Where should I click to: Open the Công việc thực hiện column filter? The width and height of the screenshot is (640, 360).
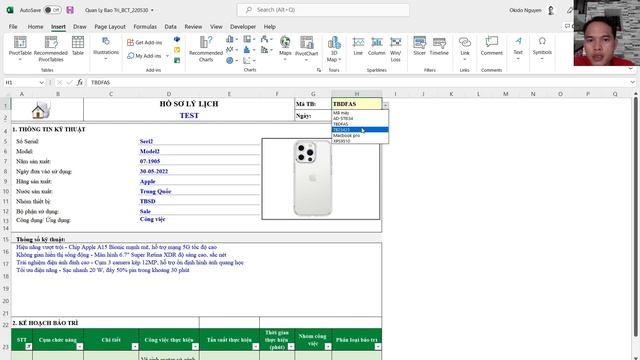pyautogui.click(x=195, y=347)
